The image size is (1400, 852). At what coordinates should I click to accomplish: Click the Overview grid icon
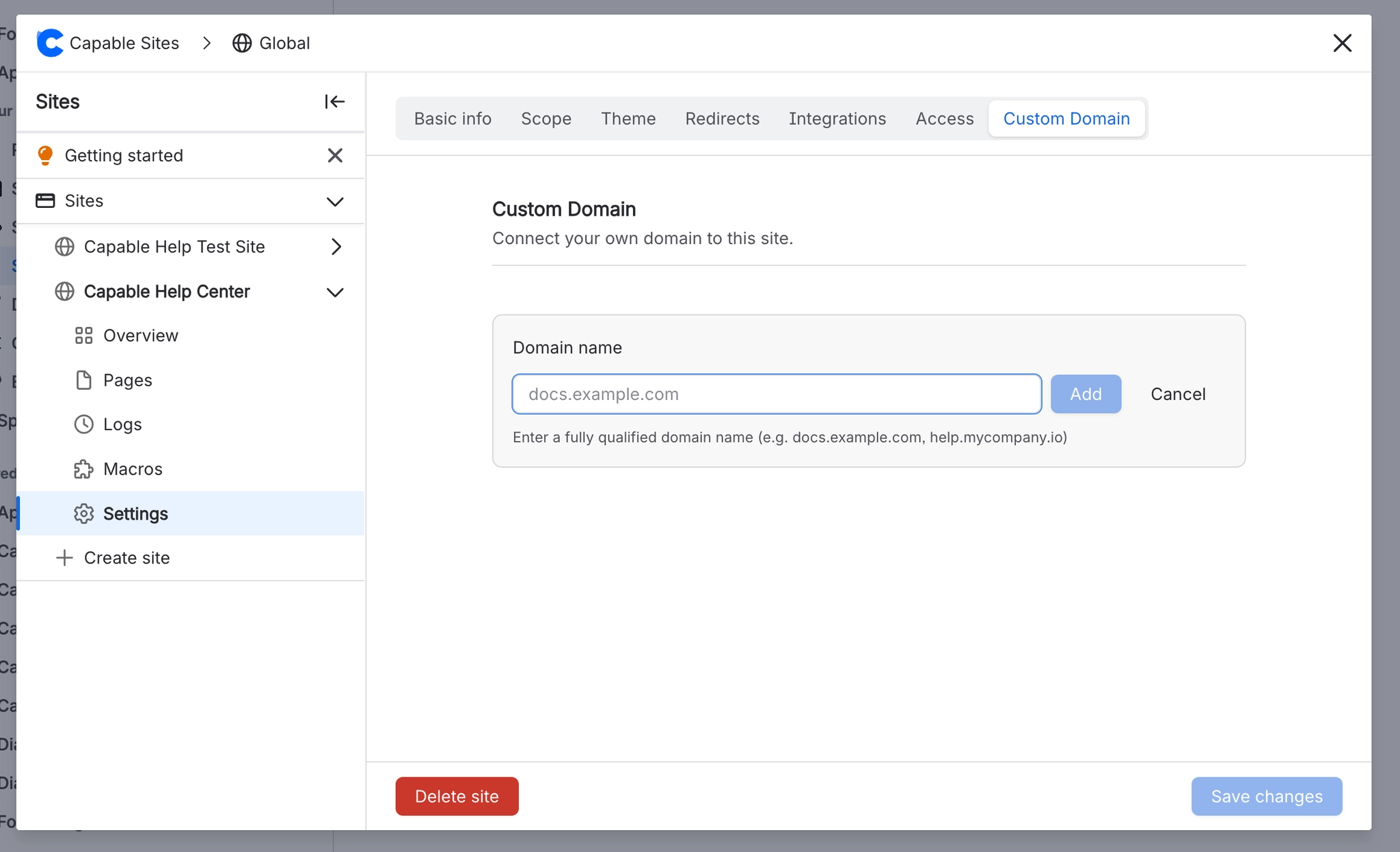(83, 336)
